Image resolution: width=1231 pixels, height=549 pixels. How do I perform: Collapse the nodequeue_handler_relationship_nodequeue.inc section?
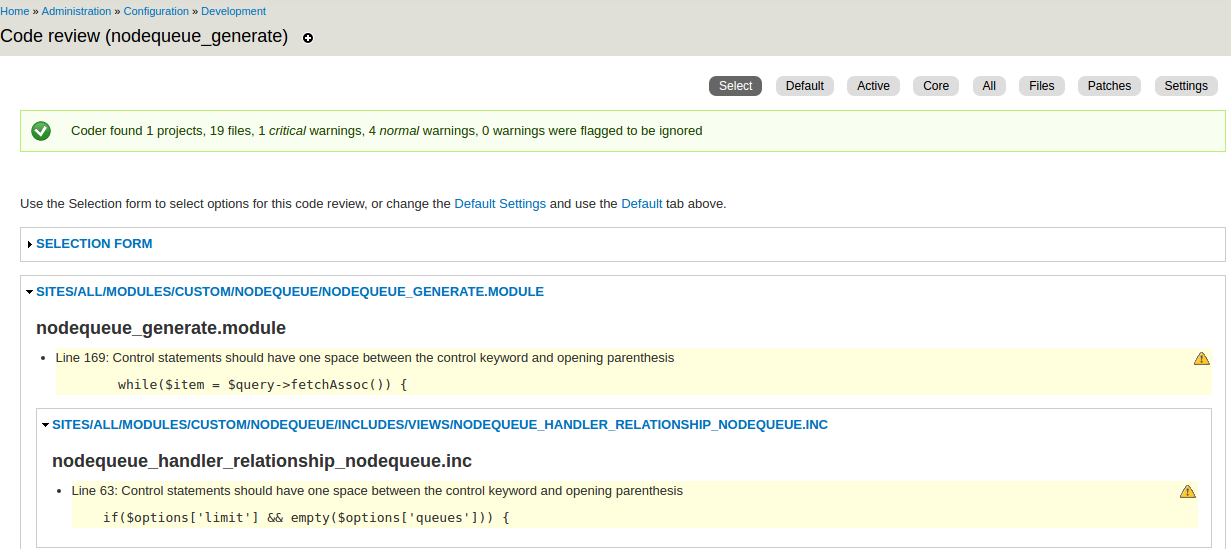[x=439, y=425]
